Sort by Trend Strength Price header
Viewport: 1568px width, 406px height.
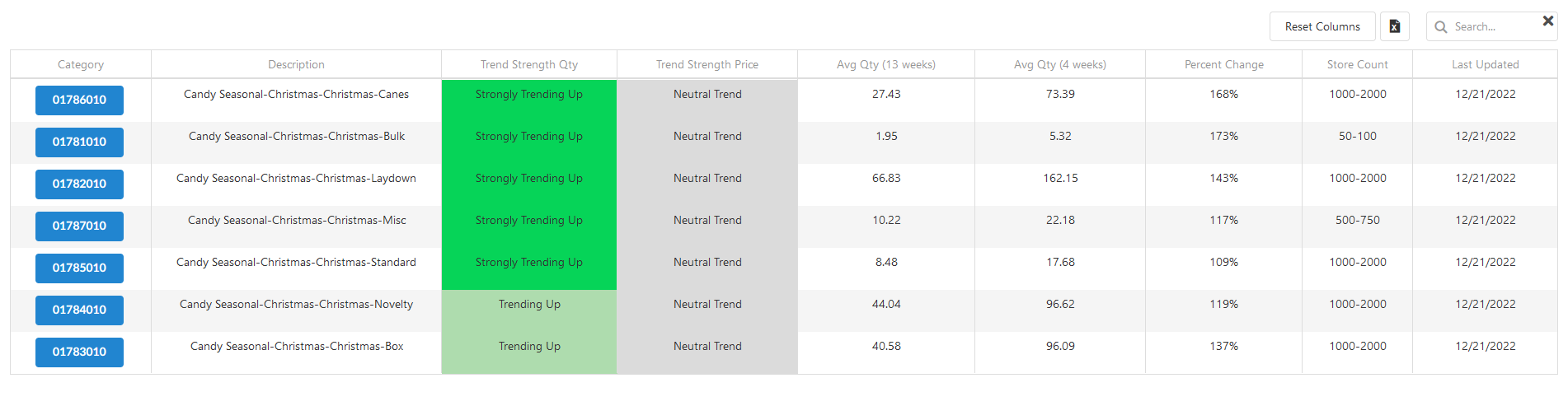(707, 64)
